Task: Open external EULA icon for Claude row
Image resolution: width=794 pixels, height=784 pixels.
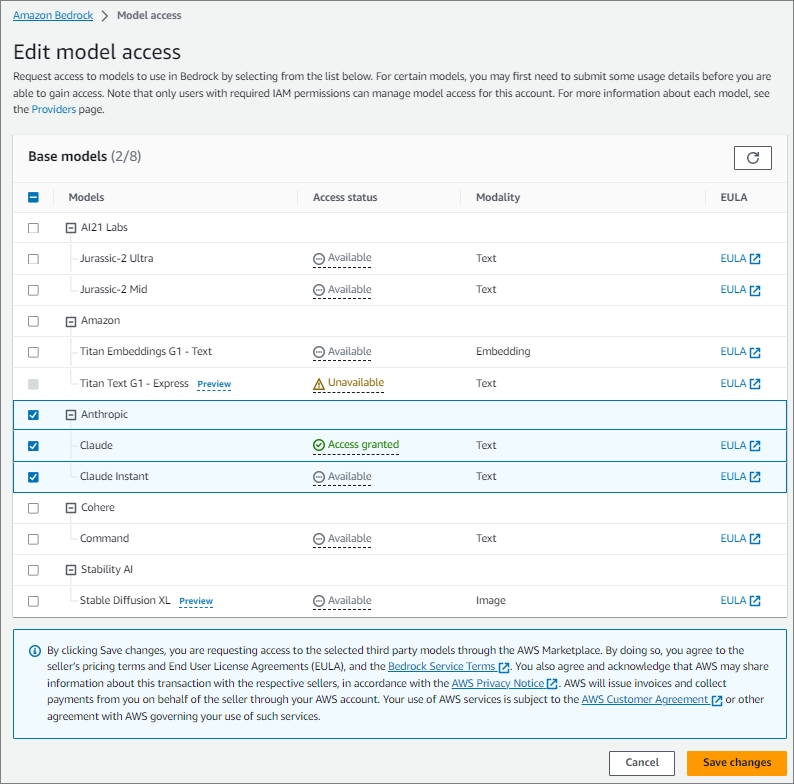Action: click(x=755, y=446)
